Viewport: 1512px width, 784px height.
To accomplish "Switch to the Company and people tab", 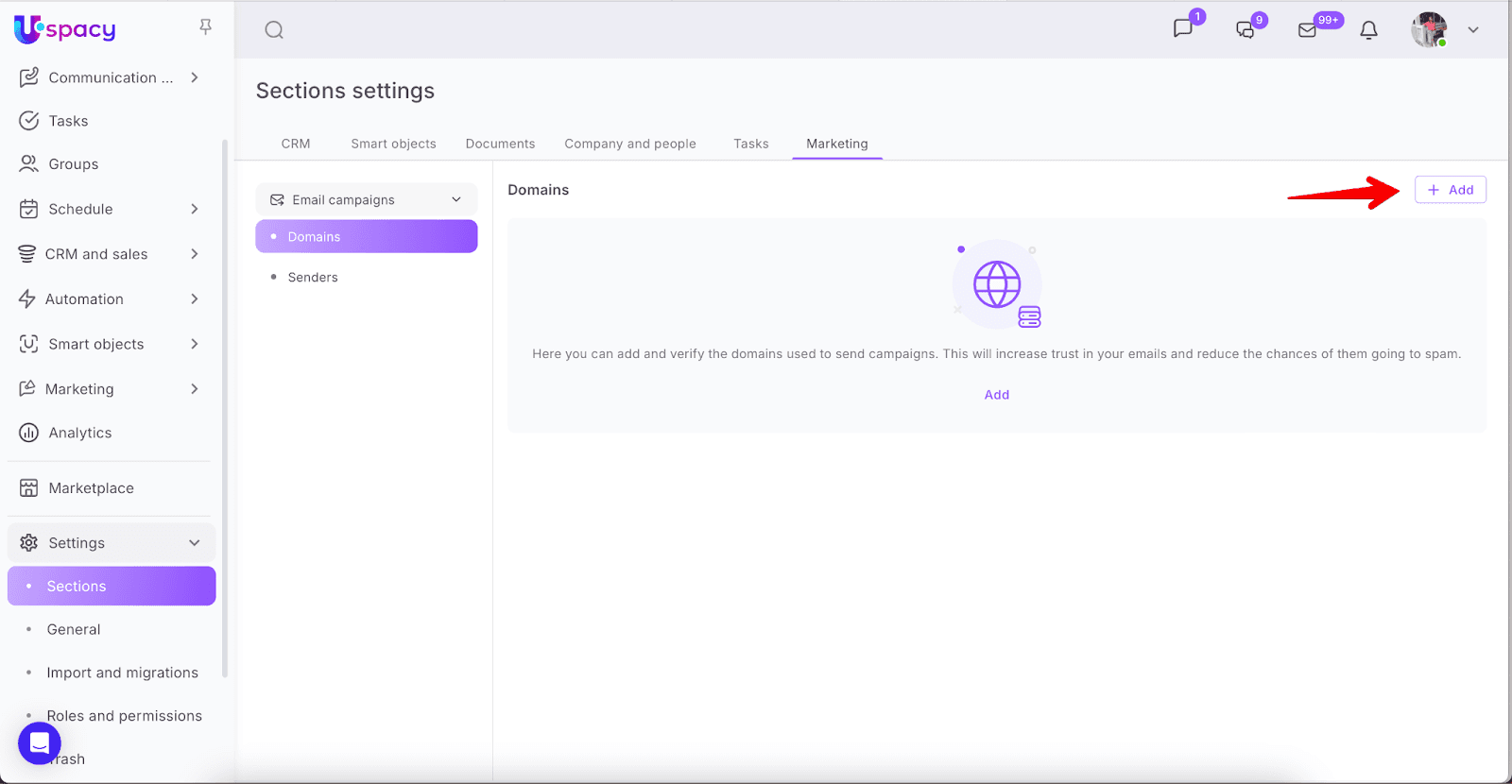I will click(x=629, y=144).
